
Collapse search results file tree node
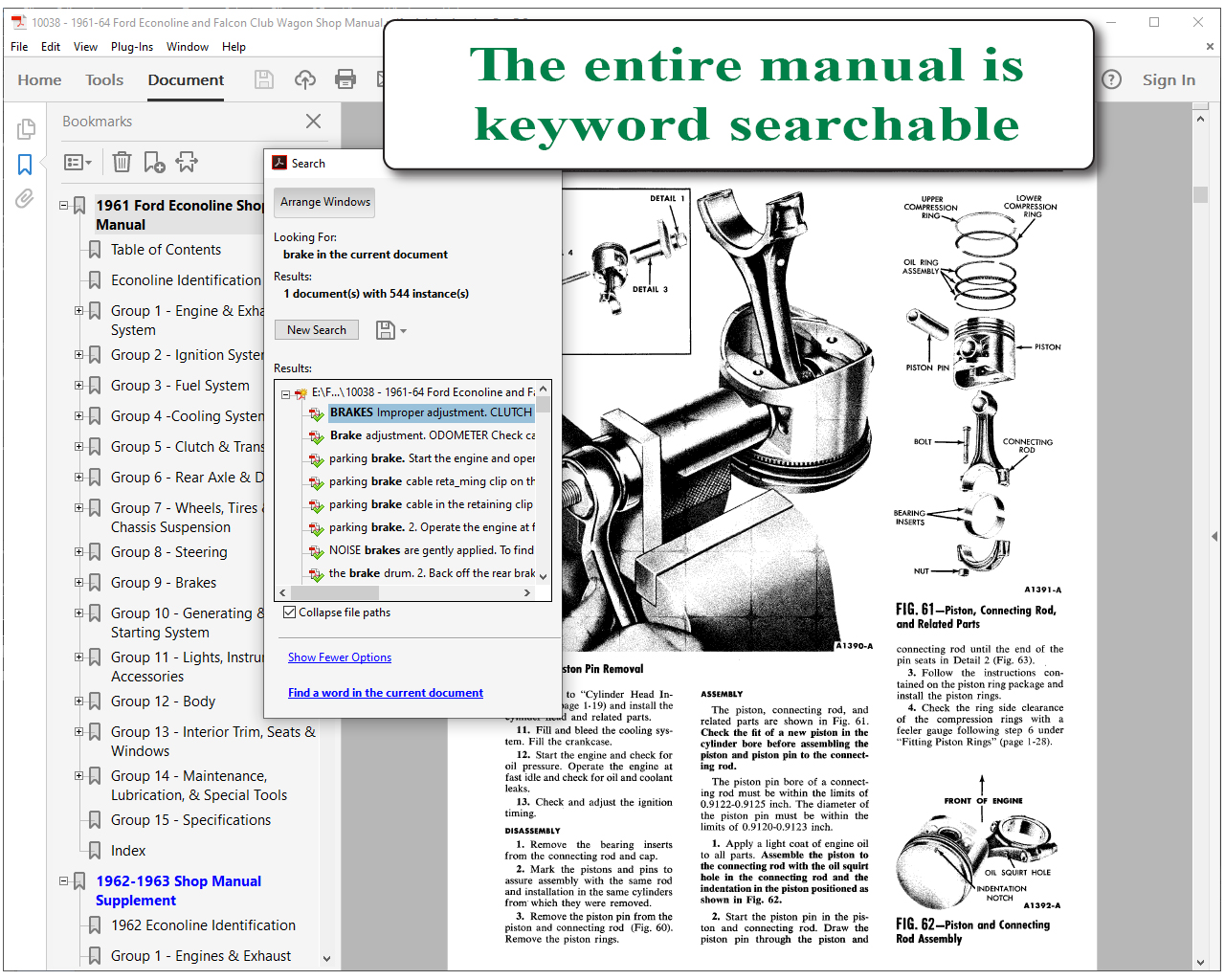tap(285, 393)
